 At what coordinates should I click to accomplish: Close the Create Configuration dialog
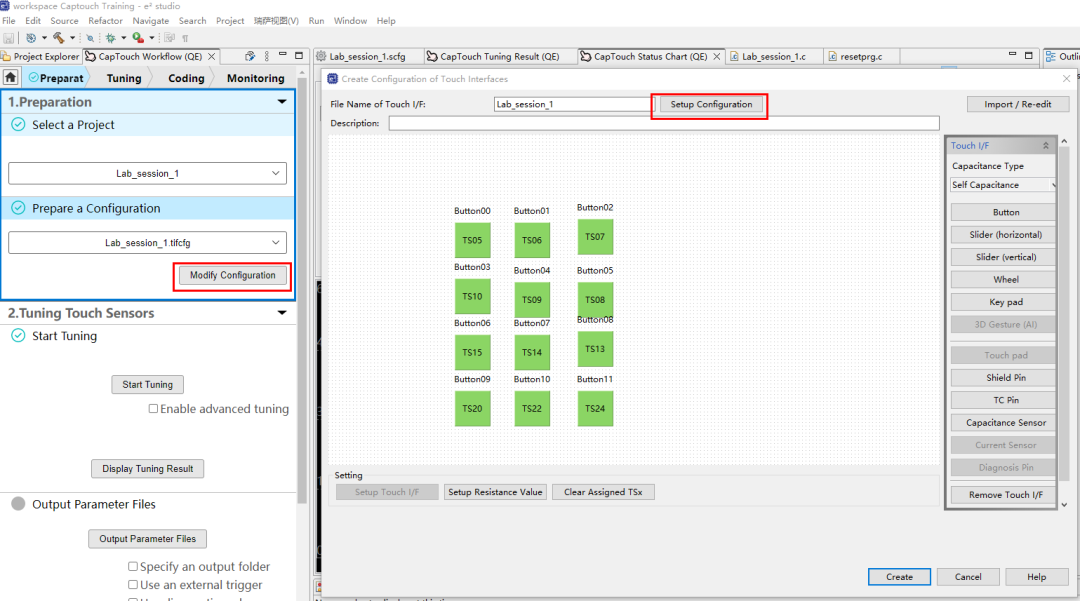click(x=1066, y=79)
